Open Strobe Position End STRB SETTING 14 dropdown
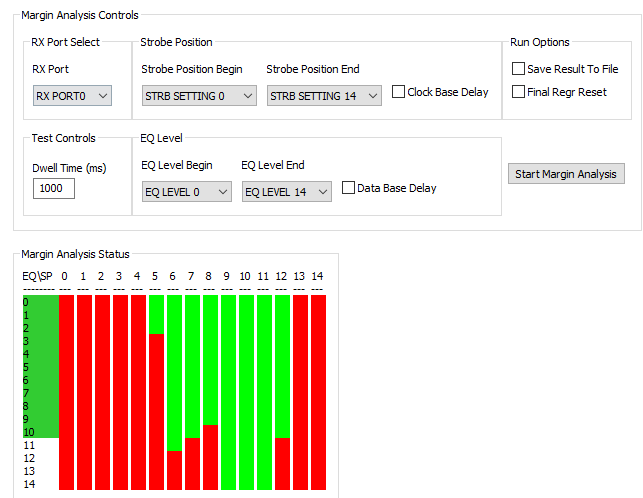The height and width of the screenshot is (498, 643). tap(324, 96)
